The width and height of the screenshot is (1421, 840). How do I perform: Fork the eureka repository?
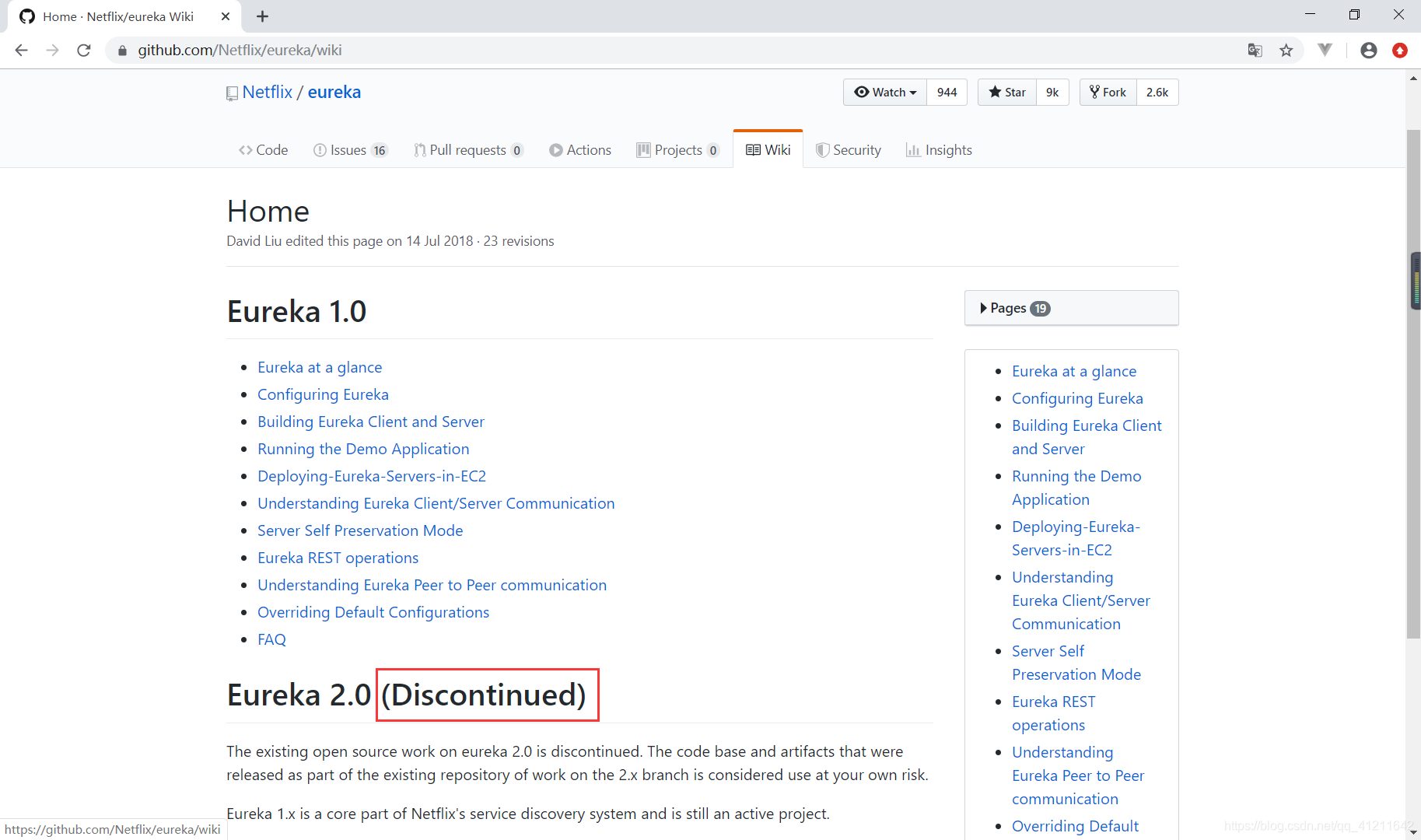click(1108, 93)
